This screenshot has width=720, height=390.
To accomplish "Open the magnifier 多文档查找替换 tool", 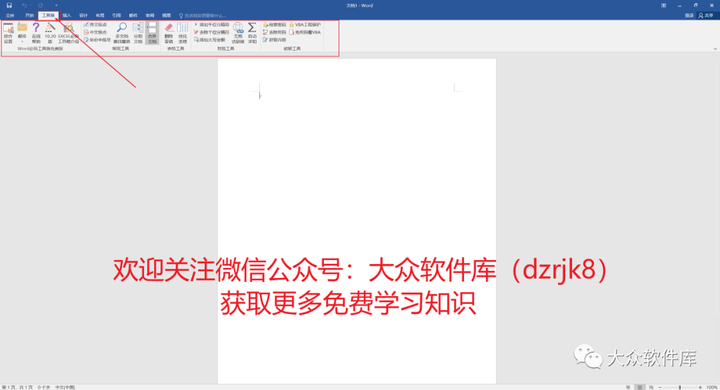I will (122, 34).
